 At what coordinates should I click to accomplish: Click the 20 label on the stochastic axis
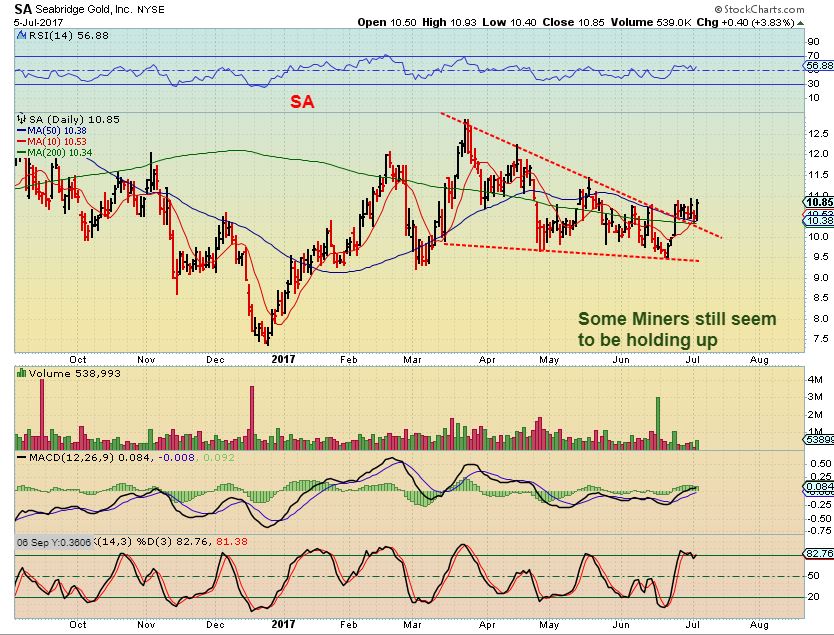813,597
